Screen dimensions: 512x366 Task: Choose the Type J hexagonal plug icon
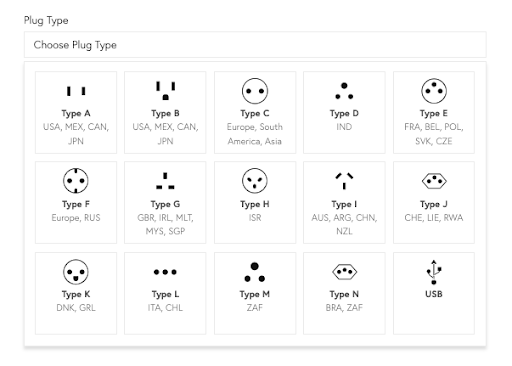[x=434, y=181]
